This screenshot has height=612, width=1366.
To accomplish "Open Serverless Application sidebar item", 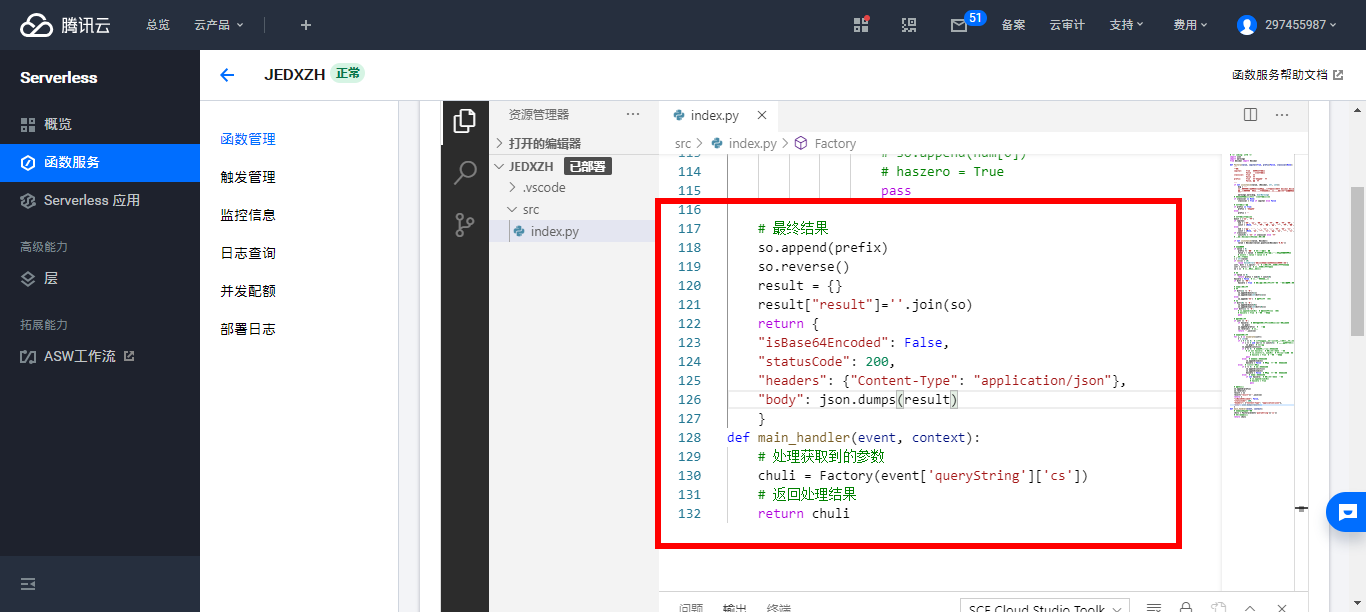I will (100, 201).
